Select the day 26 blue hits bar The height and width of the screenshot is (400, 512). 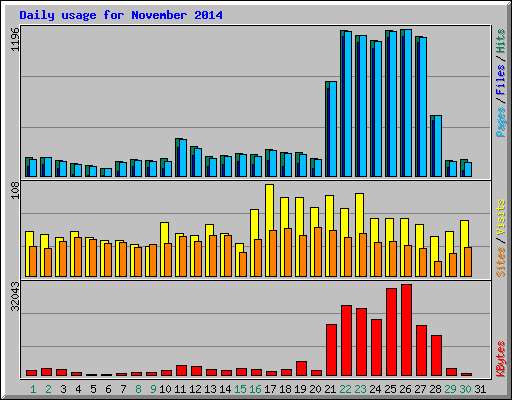(x=408, y=103)
